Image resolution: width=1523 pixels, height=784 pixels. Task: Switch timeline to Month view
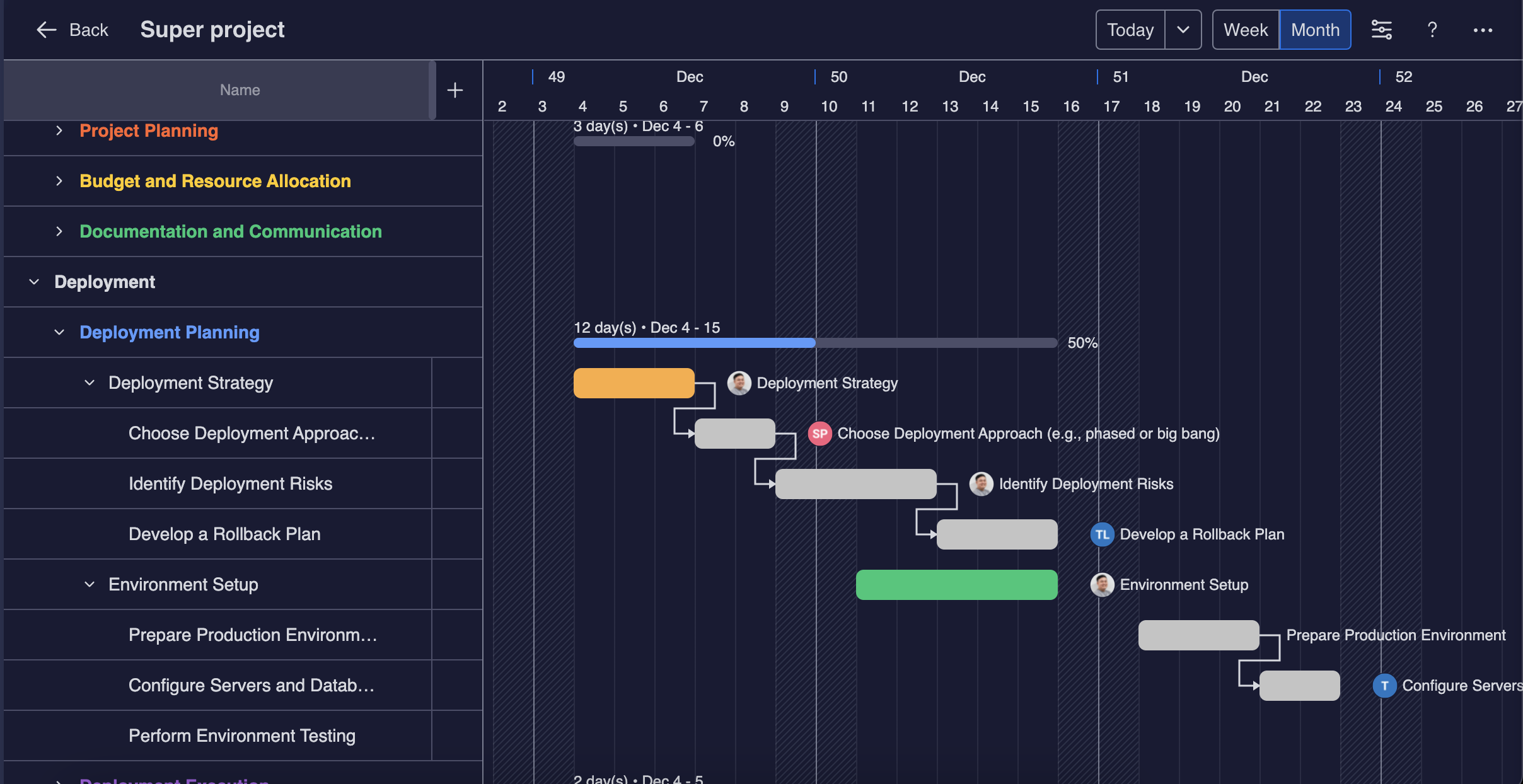click(x=1315, y=30)
